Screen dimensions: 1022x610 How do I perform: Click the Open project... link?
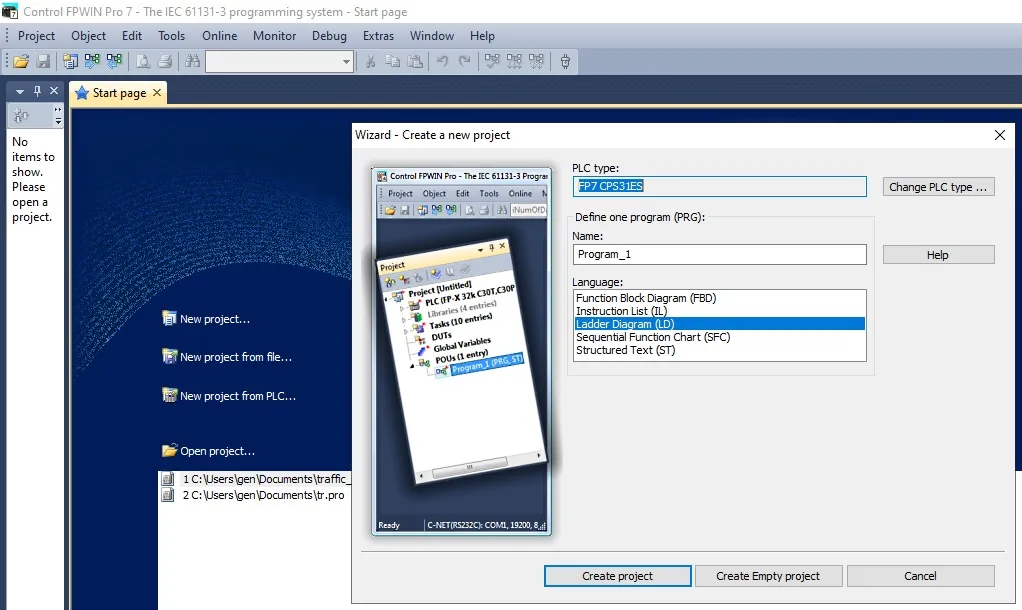(209, 450)
